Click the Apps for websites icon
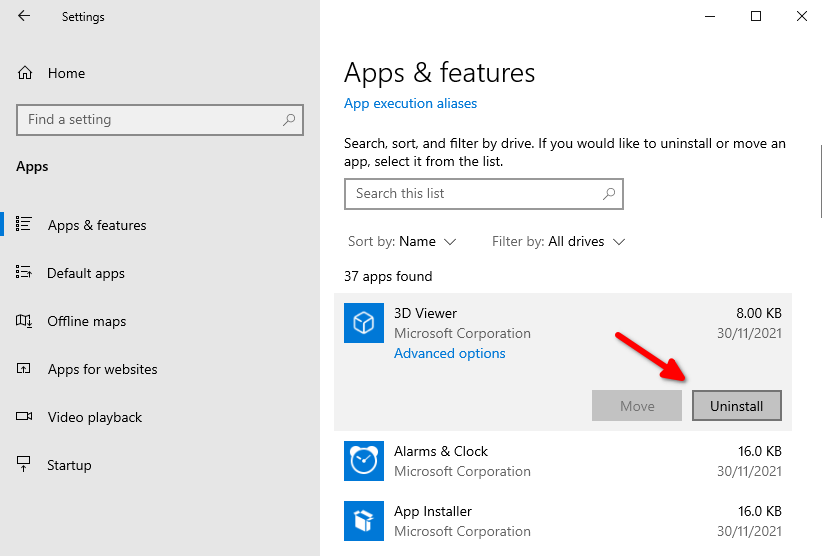 tap(24, 368)
